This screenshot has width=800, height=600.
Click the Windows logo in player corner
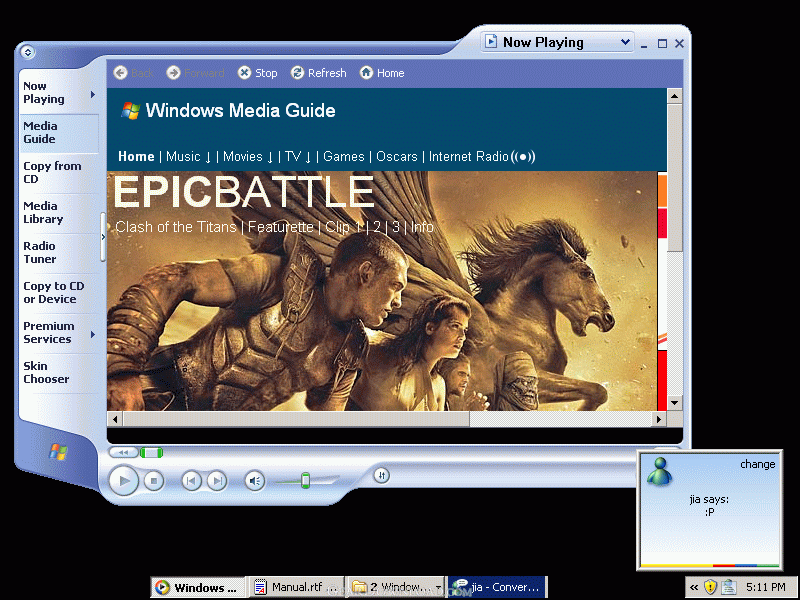(x=58, y=452)
